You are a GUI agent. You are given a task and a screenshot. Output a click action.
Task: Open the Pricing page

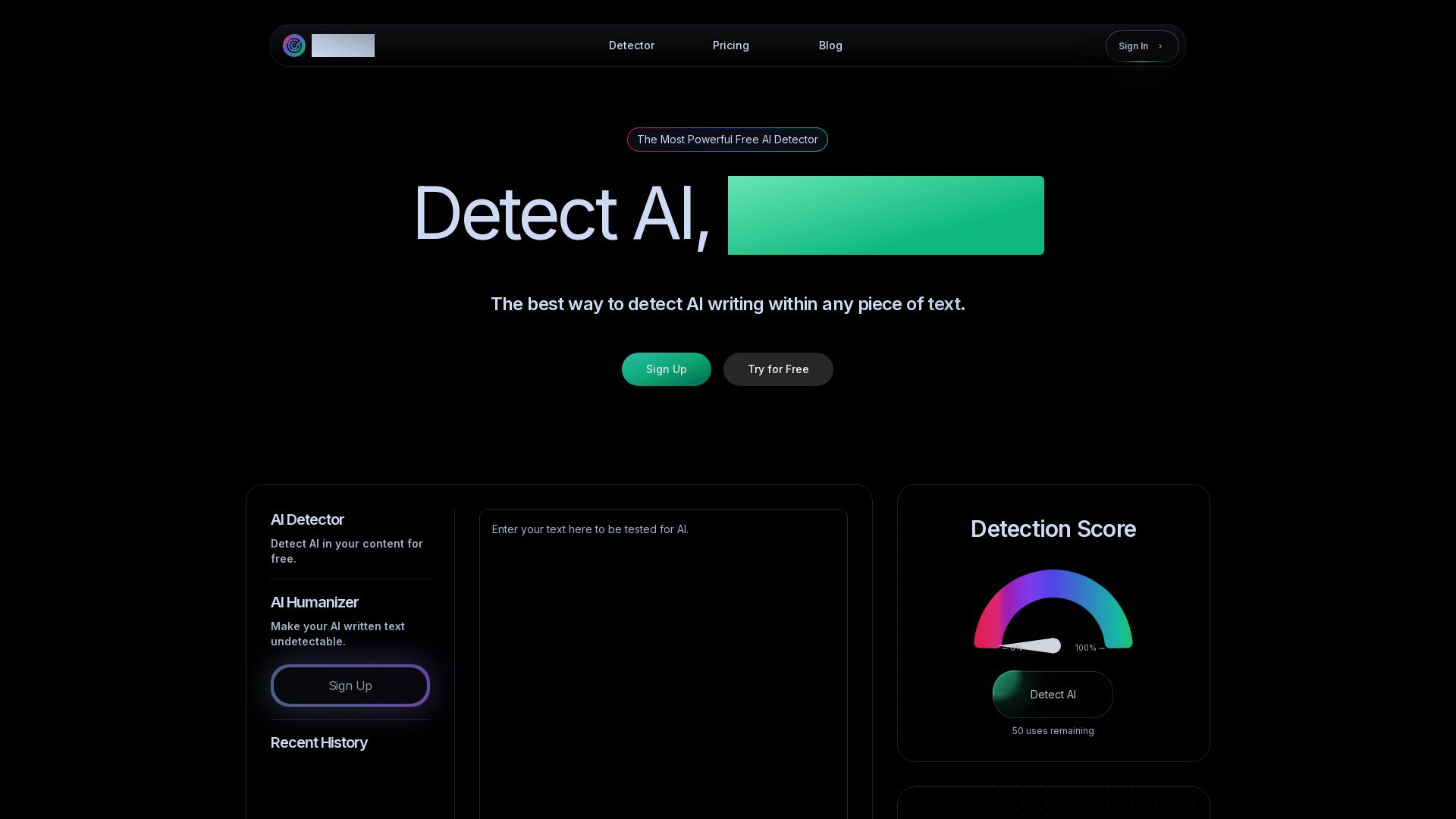click(730, 45)
